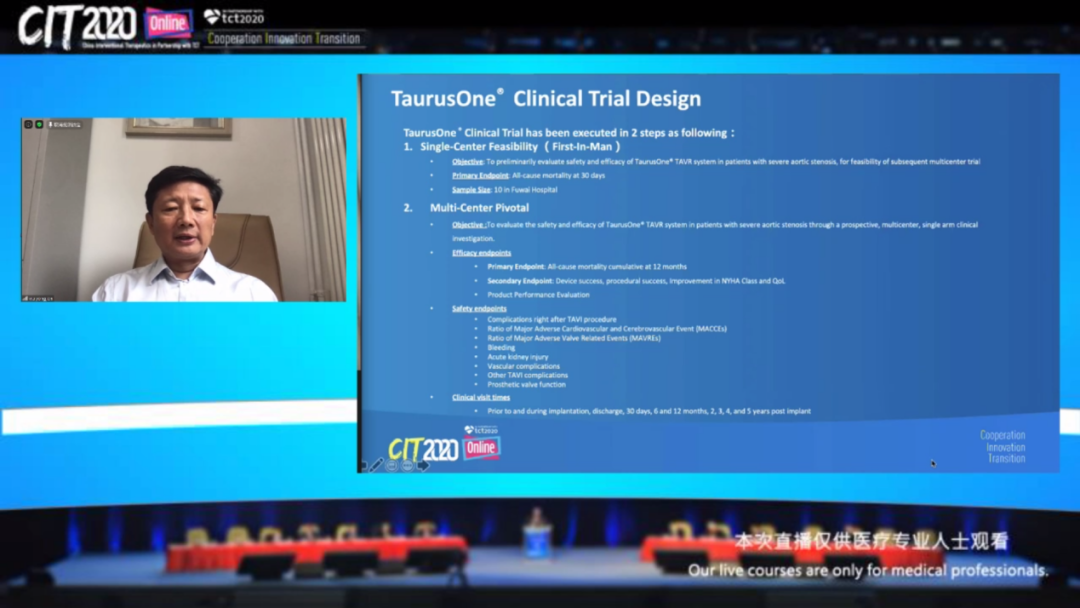
Task: Click the underlined Safety endpoints label
Action: tap(479, 308)
